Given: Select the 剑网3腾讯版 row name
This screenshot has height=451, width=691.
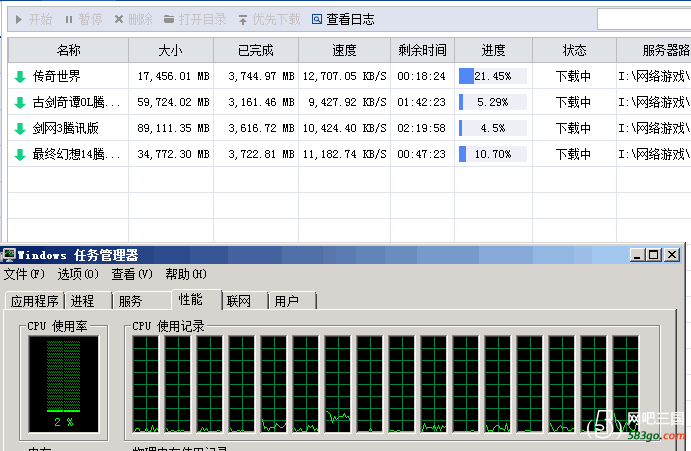Looking at the screenshot, I should (65, 128).
